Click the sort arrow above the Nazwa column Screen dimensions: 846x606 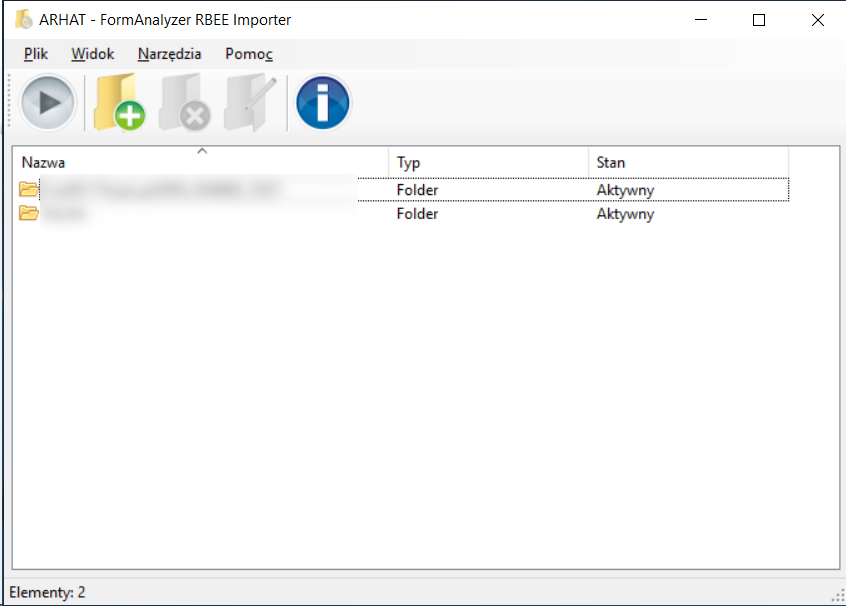click(x=202, y=151)
